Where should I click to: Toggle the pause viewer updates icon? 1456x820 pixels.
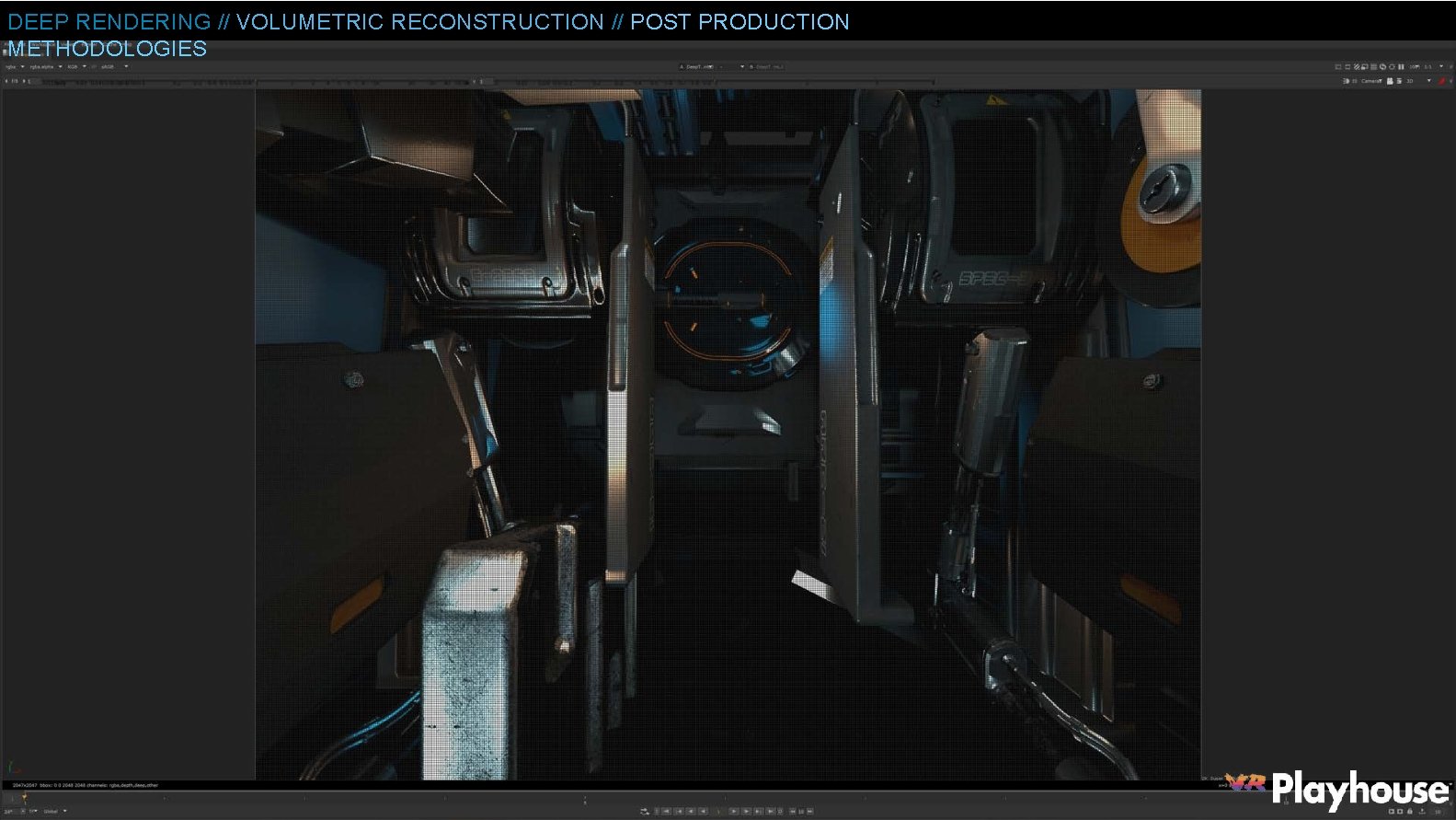pos(1401,66)
